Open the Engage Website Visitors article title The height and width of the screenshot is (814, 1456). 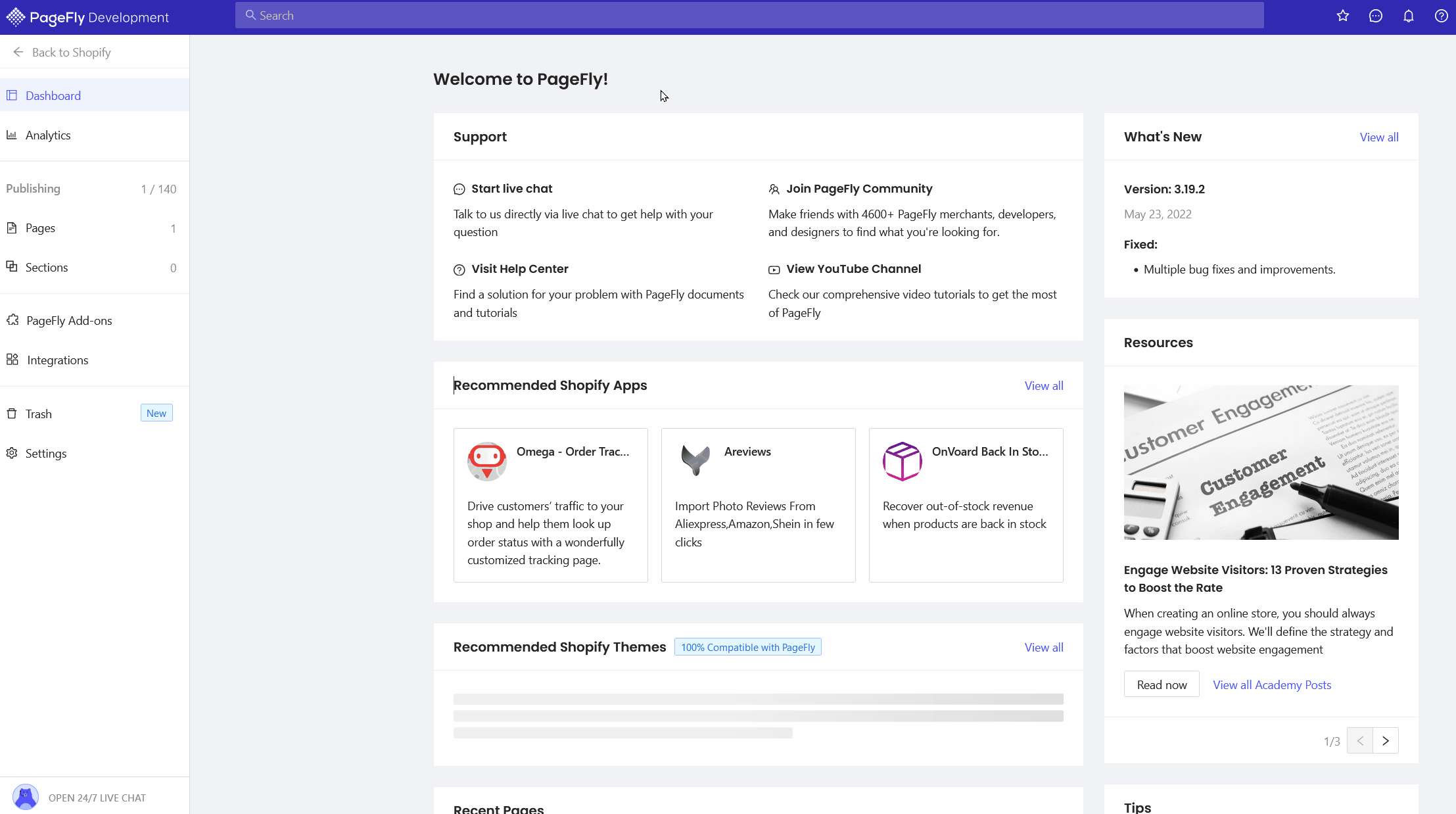(1255, 579)
